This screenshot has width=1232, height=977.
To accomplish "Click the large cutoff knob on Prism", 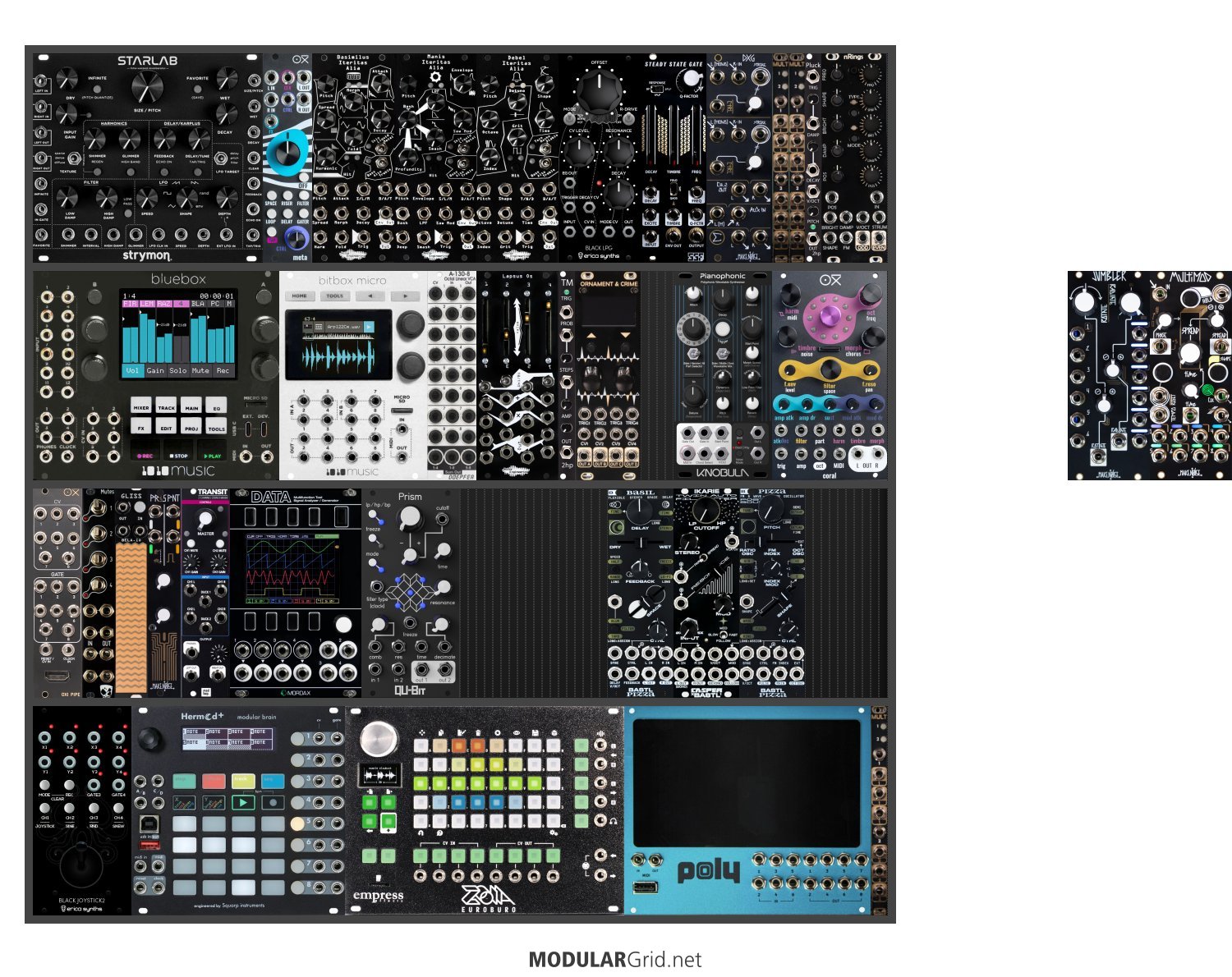I will pos(410,516).
